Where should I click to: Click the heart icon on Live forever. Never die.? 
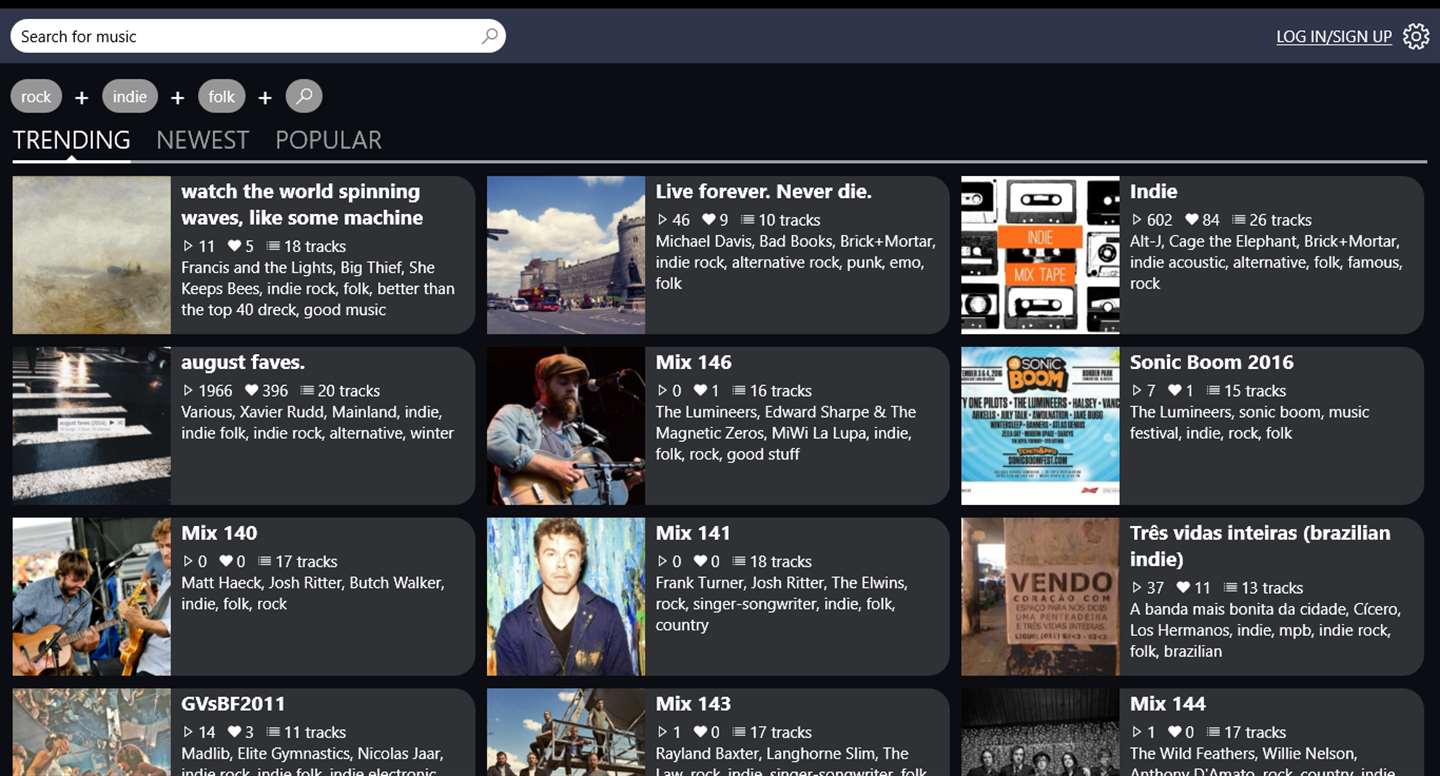point(708,220)
